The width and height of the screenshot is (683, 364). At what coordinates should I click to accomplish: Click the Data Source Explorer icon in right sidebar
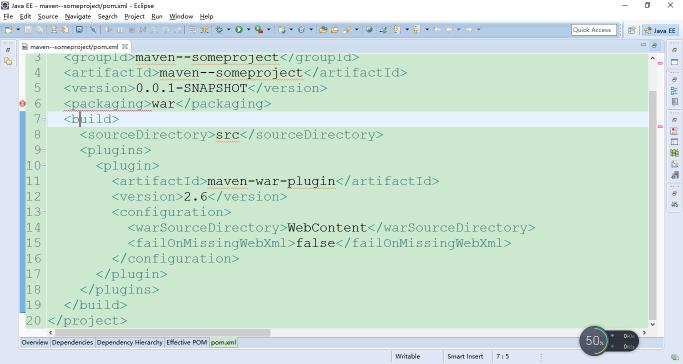pos(674,164)
